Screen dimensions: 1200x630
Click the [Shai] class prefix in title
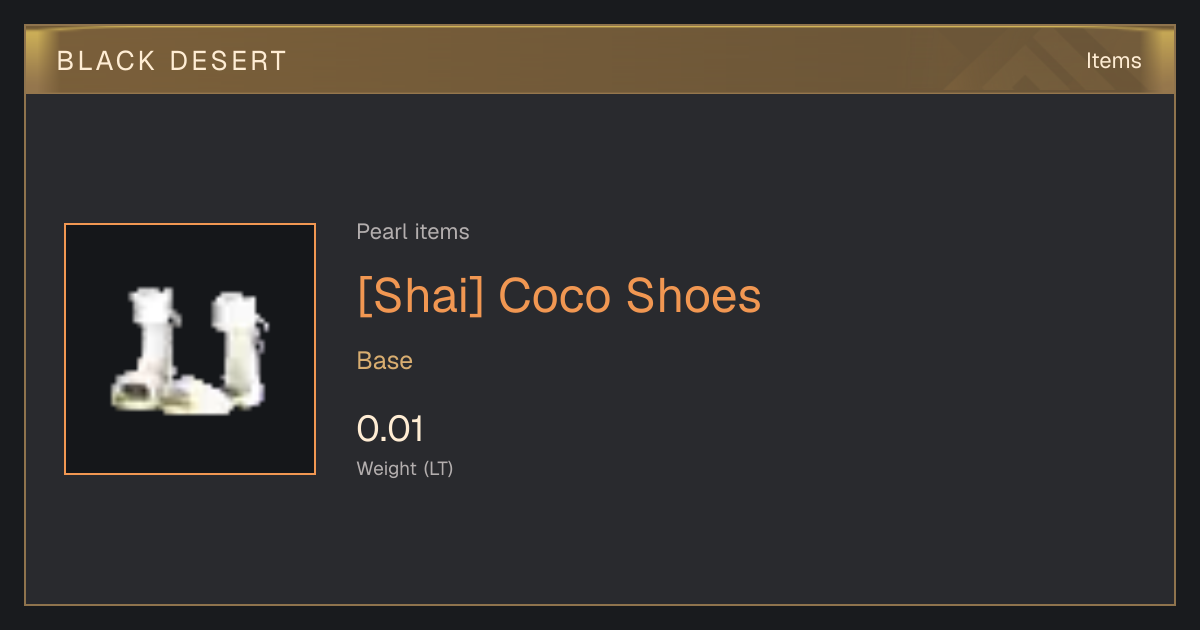click(420, 296)
